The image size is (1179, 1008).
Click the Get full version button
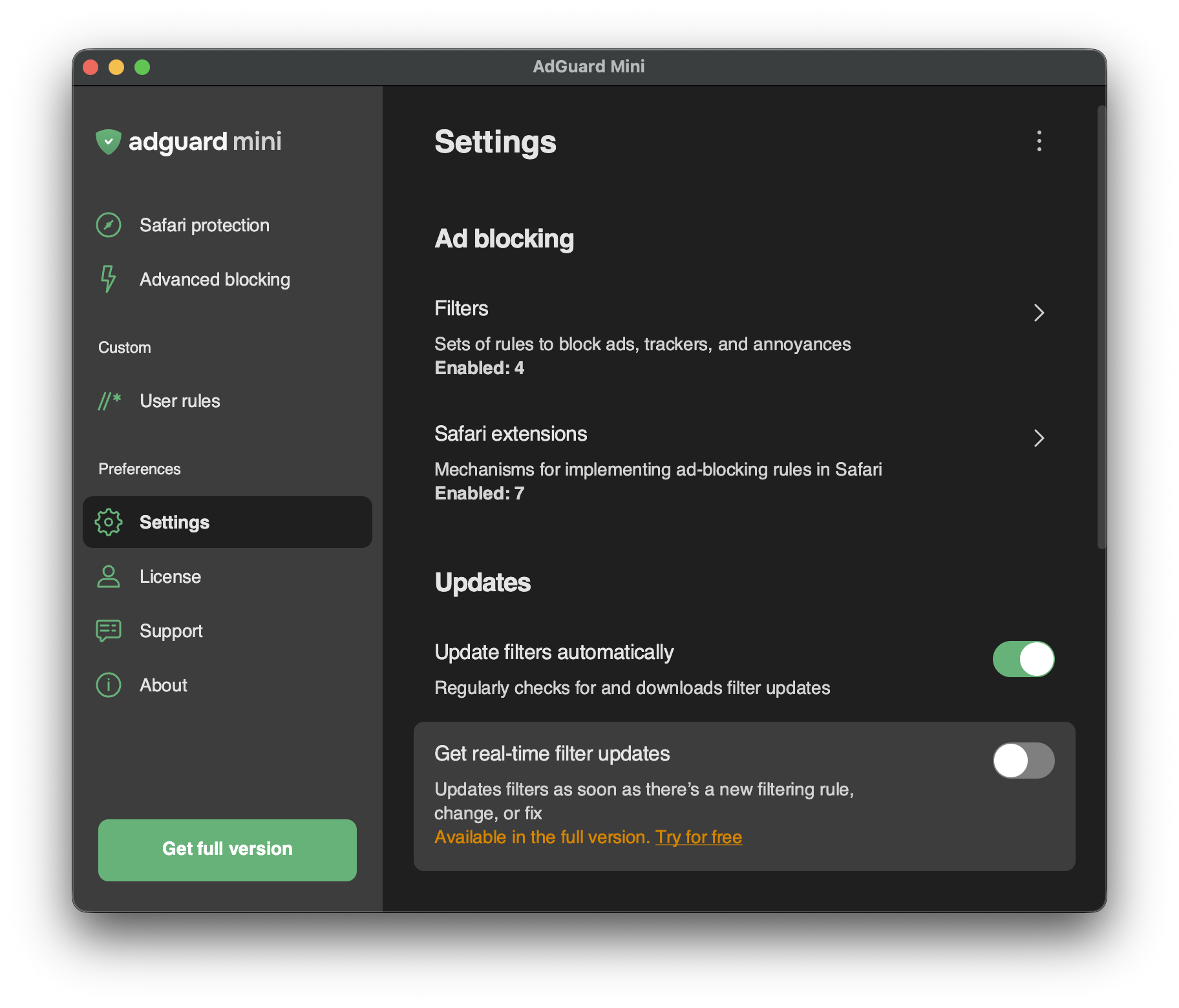[227, 850]
